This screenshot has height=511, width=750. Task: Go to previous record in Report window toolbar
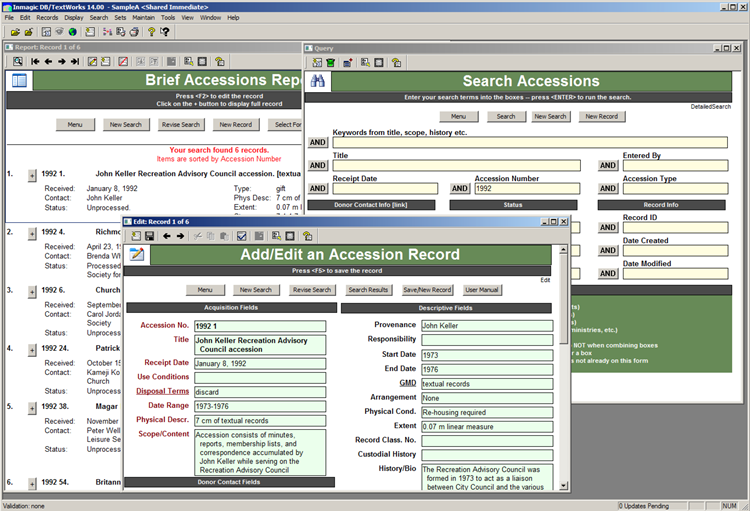tap(48, 62)
